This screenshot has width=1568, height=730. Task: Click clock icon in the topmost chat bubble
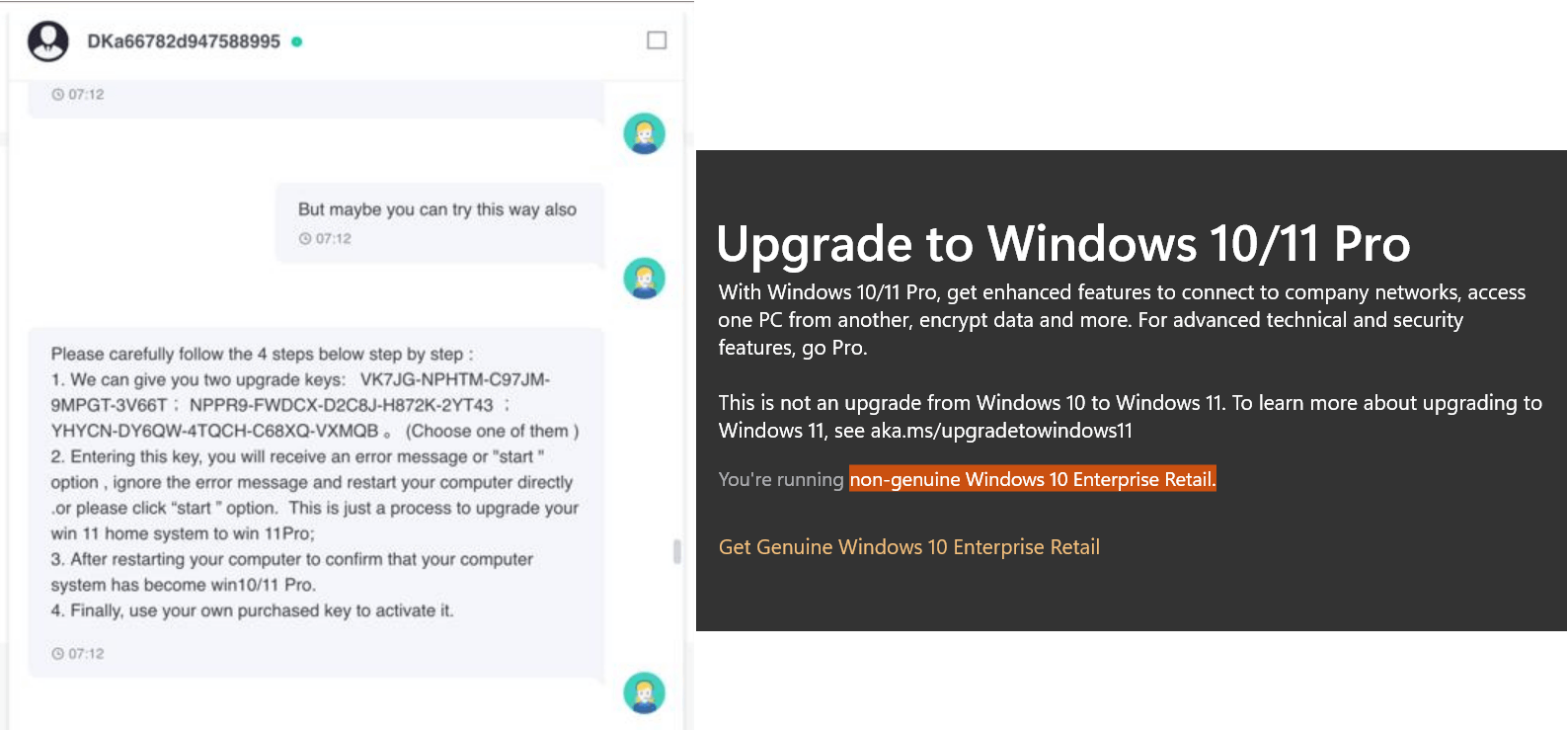[57, 95]
